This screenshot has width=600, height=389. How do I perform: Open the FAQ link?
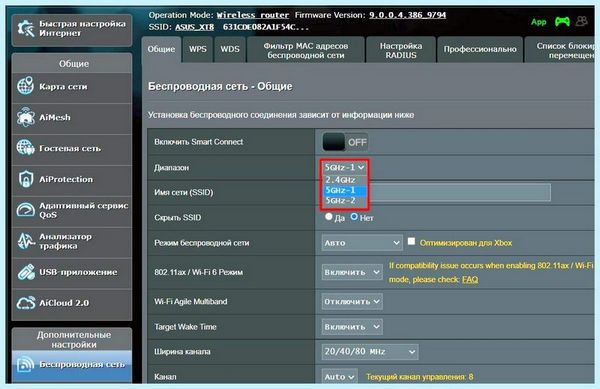coord(470,280)
